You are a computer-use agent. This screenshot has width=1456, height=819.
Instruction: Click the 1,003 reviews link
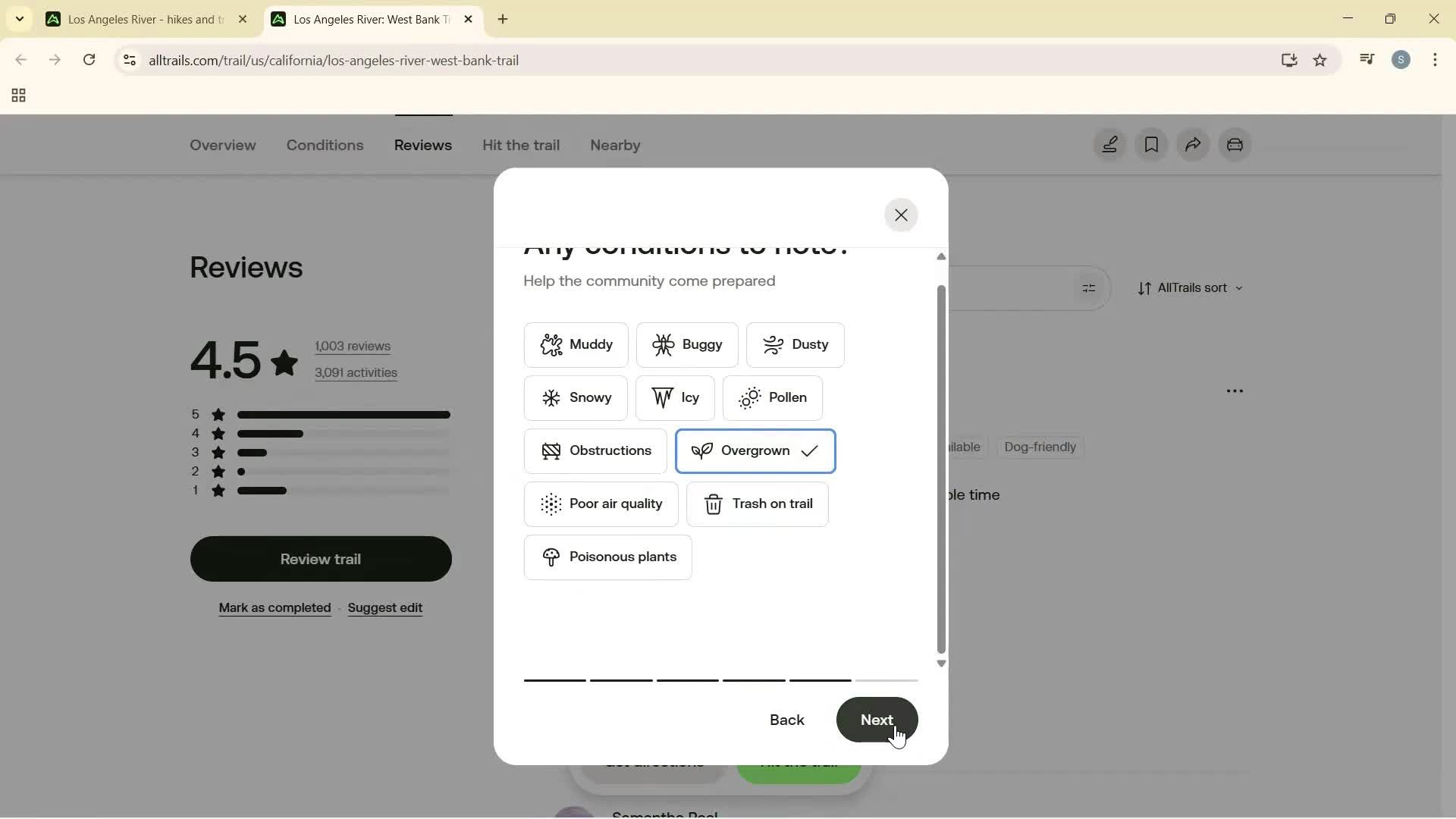click(x=353, y=346)
